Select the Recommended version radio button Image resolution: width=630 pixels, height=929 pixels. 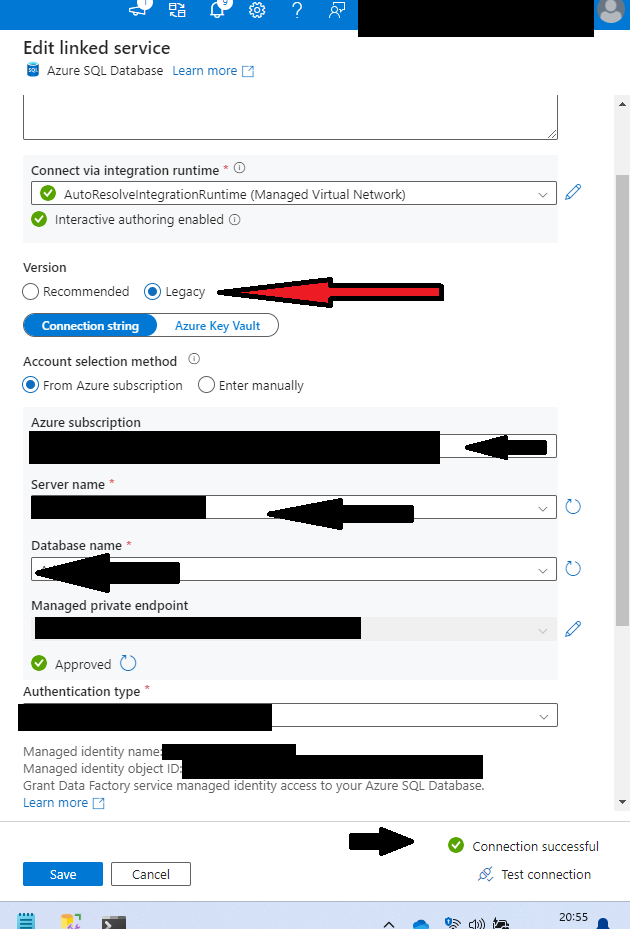(x=30, y=291)
